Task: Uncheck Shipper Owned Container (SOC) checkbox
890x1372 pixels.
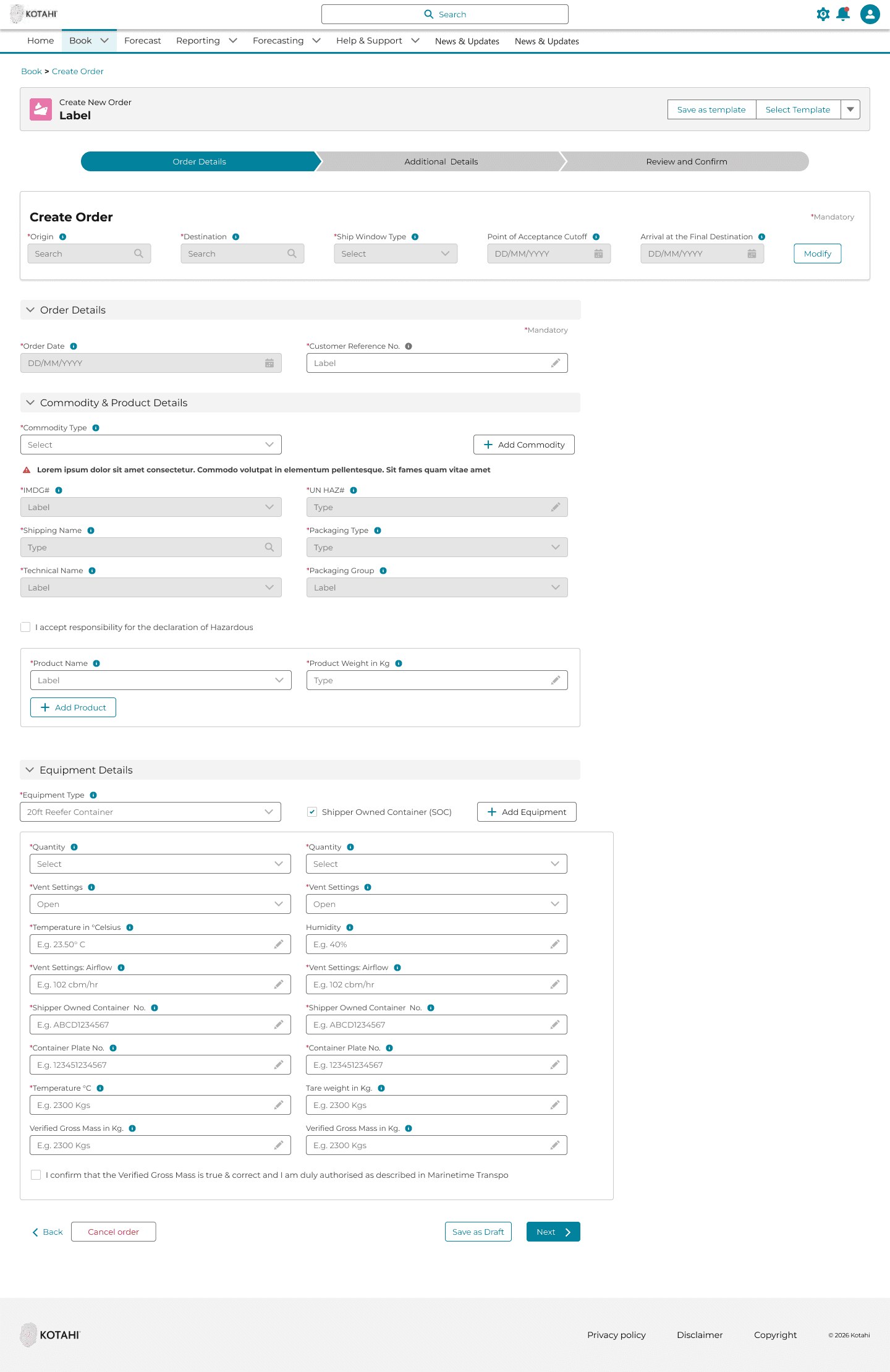Action: coord(312,812)
